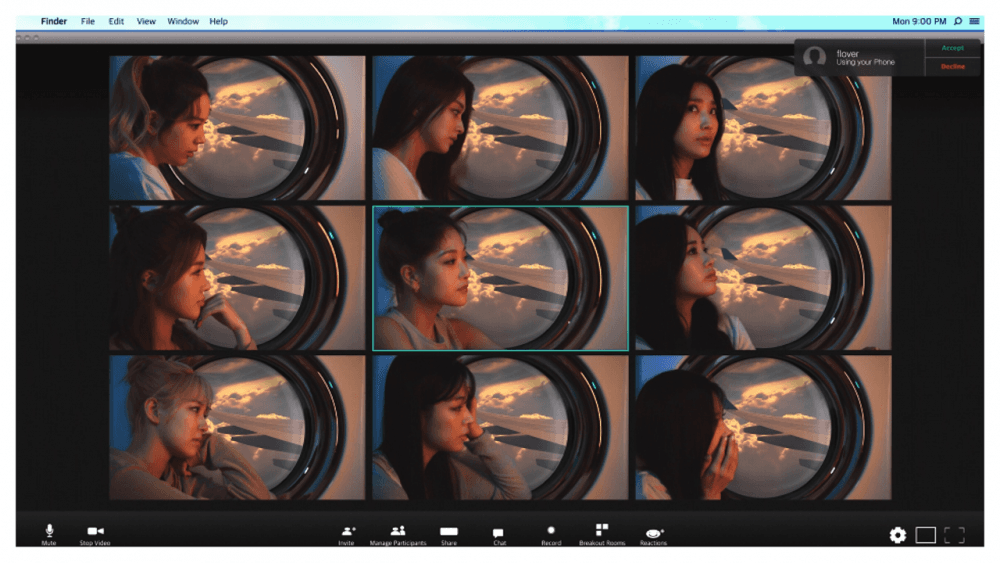Open Manage Participants panel

[x=398, y=534]
